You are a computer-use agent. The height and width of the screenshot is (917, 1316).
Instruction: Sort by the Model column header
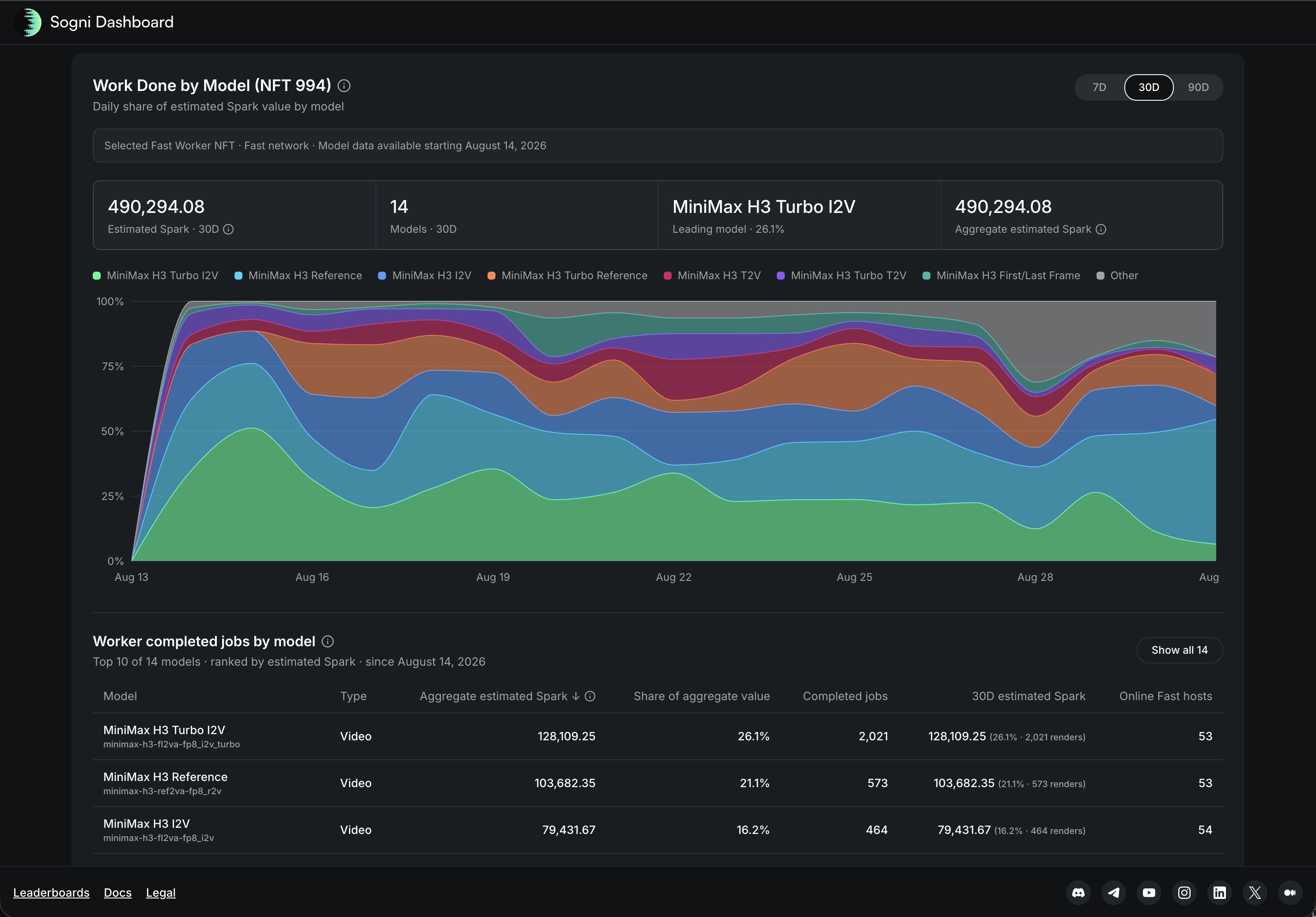click(120, 696)
